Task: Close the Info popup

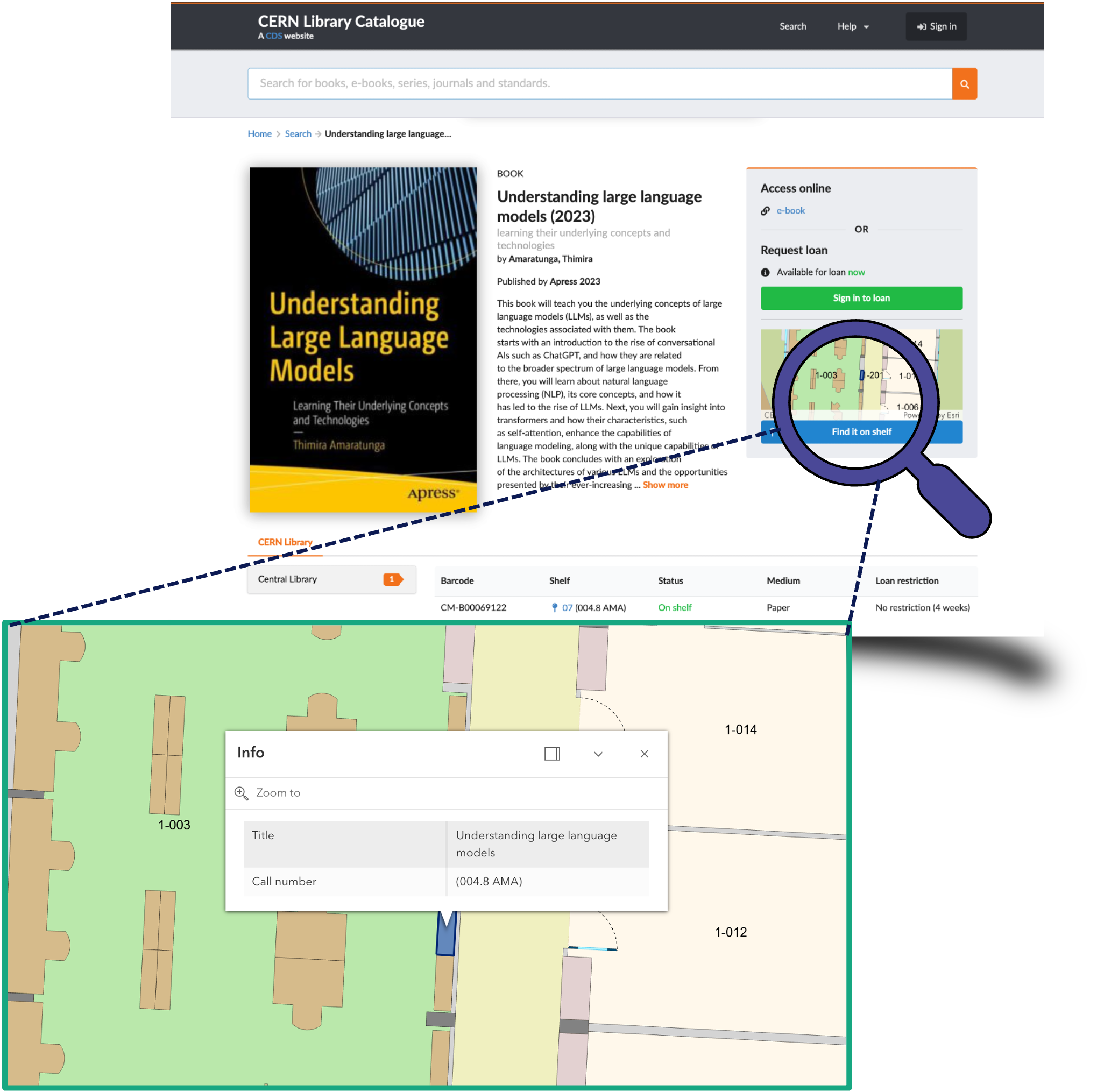Action: click(x=644, y=754)
